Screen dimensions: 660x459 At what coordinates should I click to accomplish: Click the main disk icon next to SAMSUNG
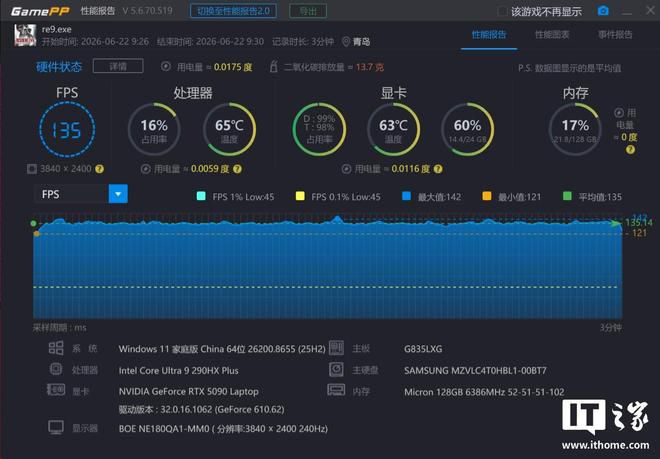pos(336,369)
